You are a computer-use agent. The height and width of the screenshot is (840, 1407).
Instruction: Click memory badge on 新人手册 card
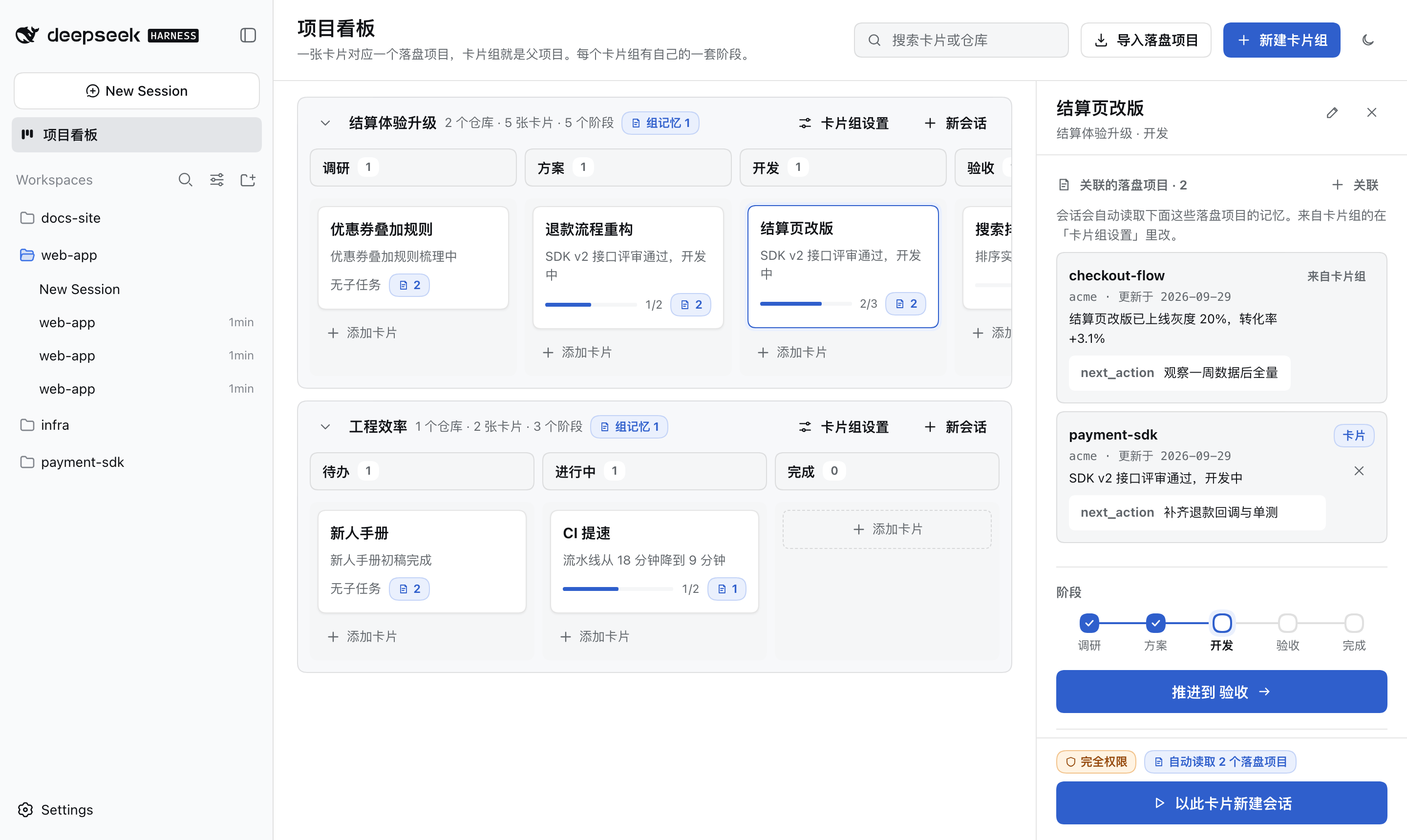[409, 588]
